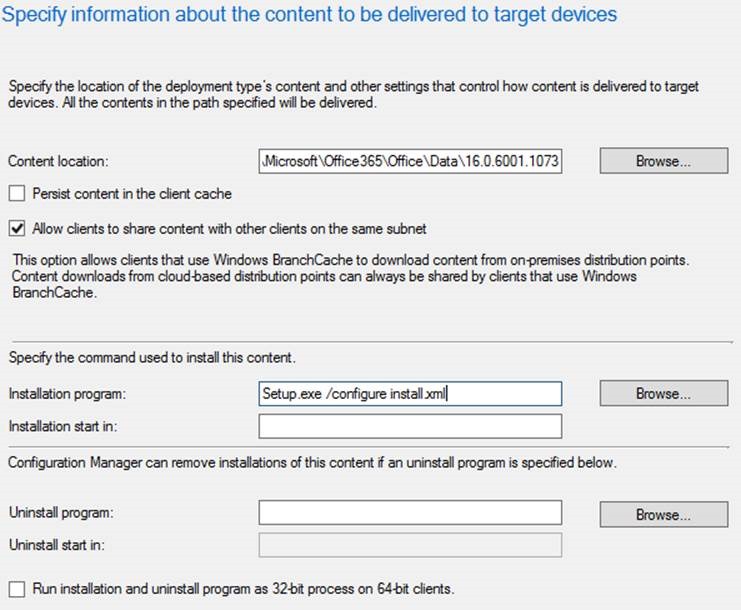Click 'Specify the command used to install this content.'
The image size is (741, 610).
[x=152, y=358]
